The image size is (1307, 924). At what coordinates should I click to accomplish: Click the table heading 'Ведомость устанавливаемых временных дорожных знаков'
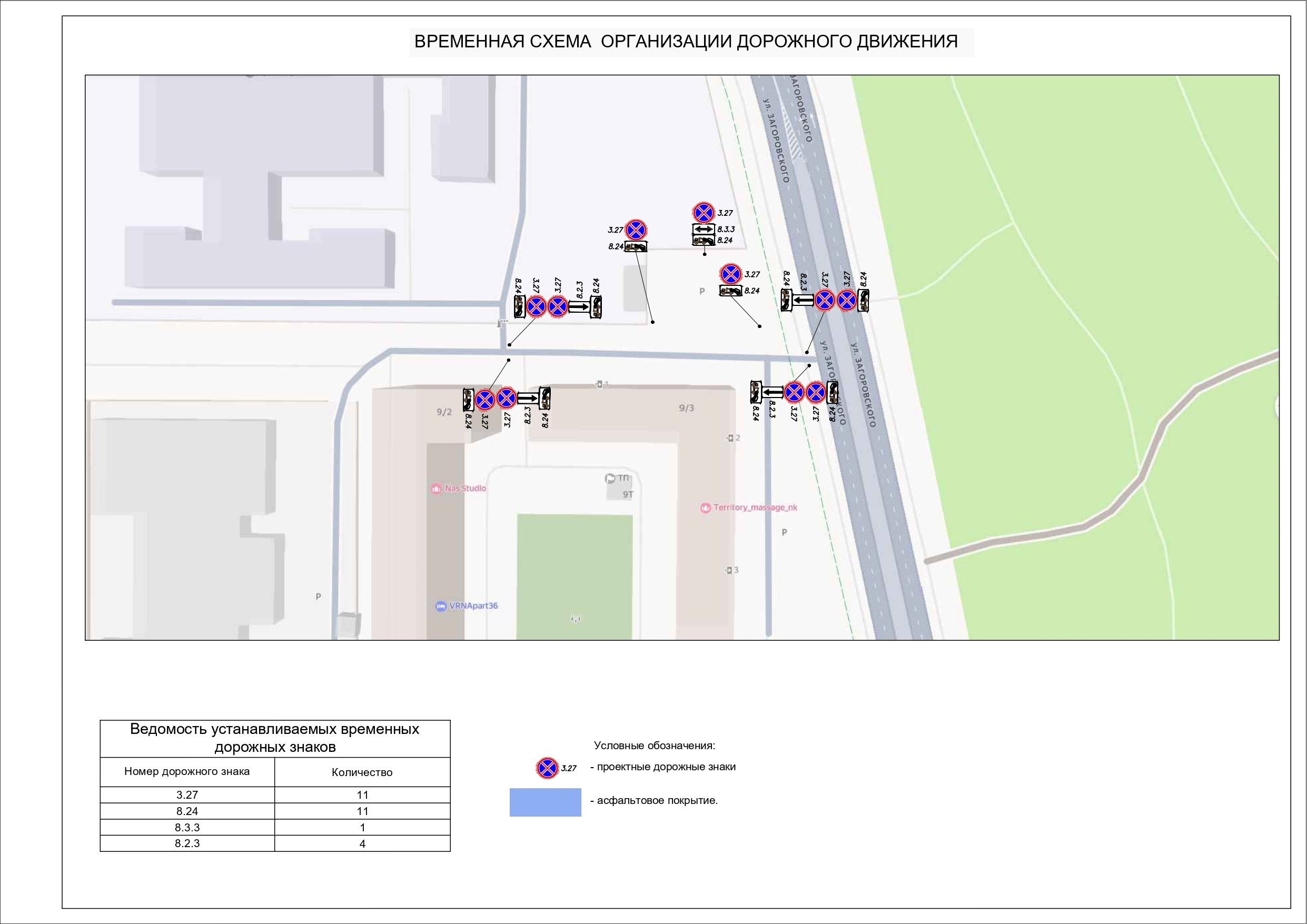275,738
